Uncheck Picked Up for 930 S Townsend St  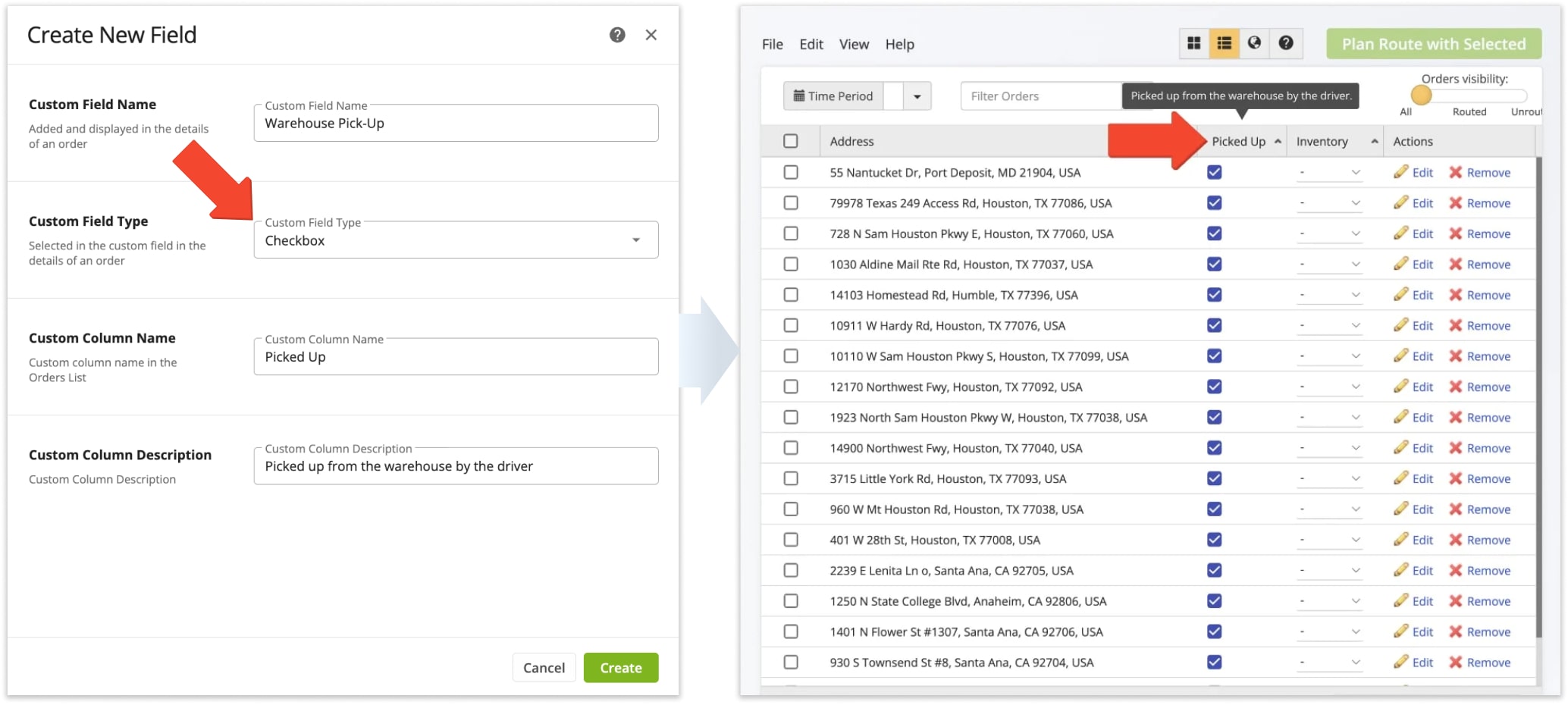(x=1214, y=663)
